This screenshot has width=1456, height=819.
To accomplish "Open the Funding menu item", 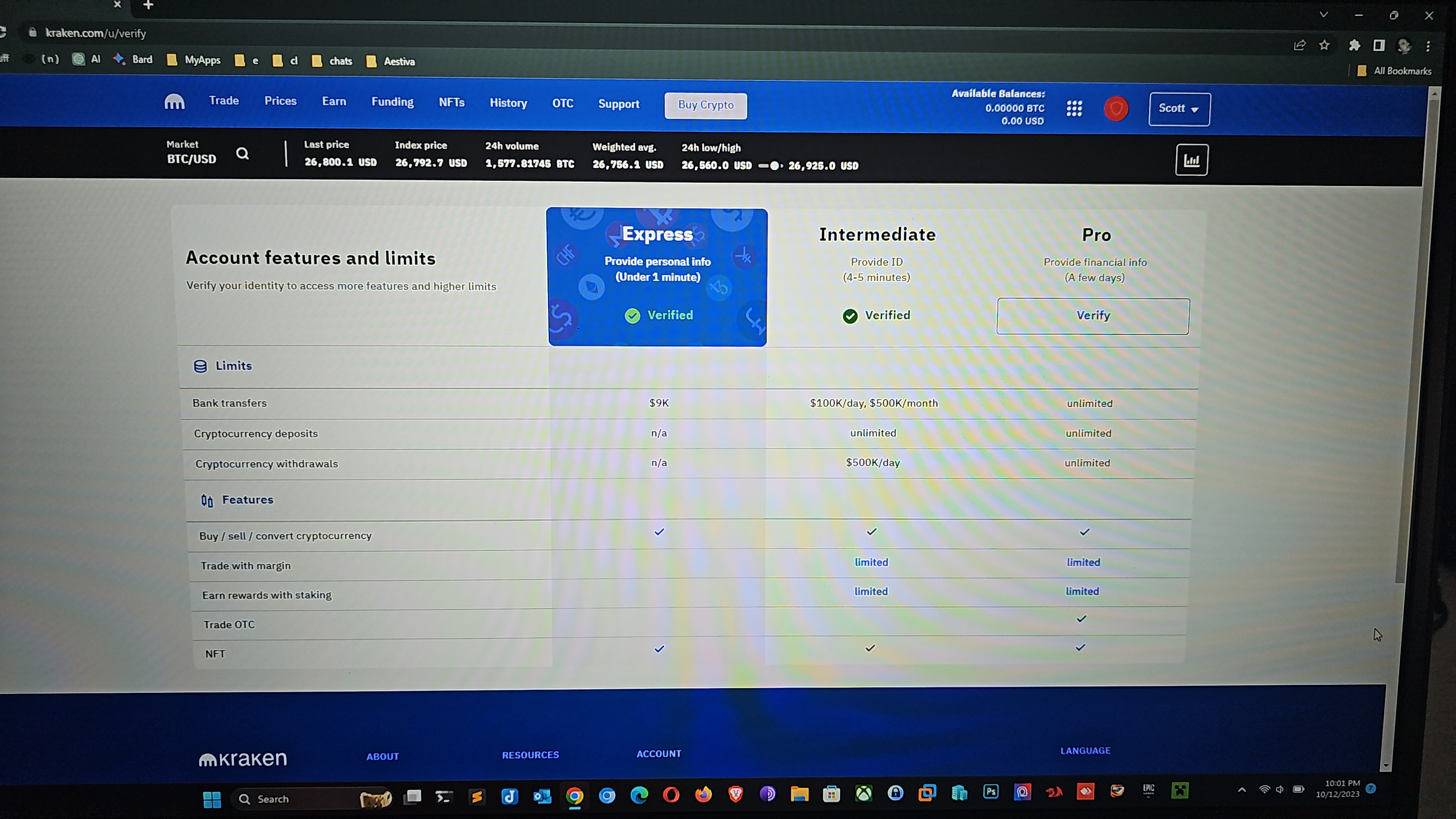I will point(392,102).
